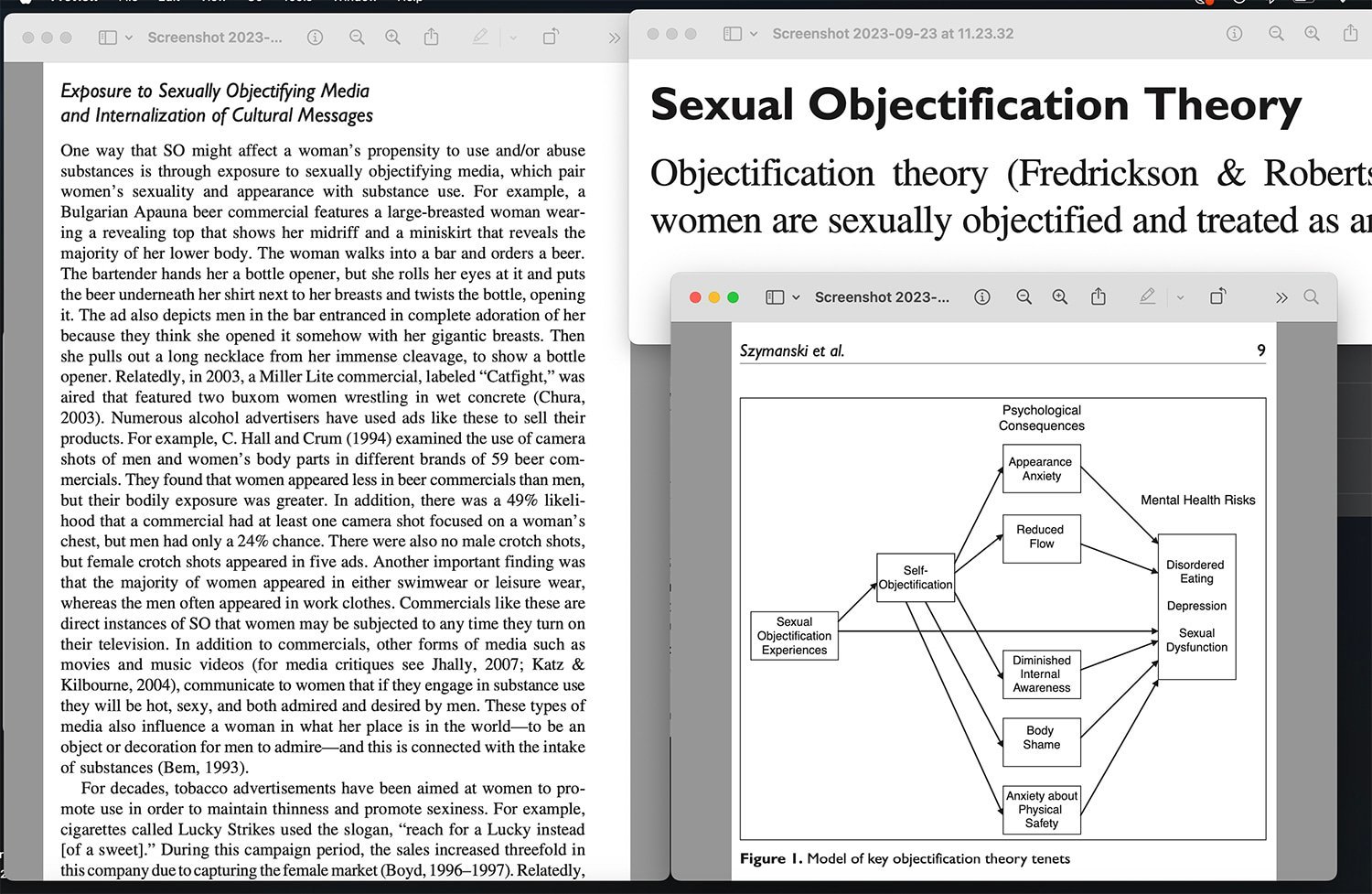Toggle Markup pen in the left article window
The height and width of the screenshot is (894, 1372).
(480, 38)
